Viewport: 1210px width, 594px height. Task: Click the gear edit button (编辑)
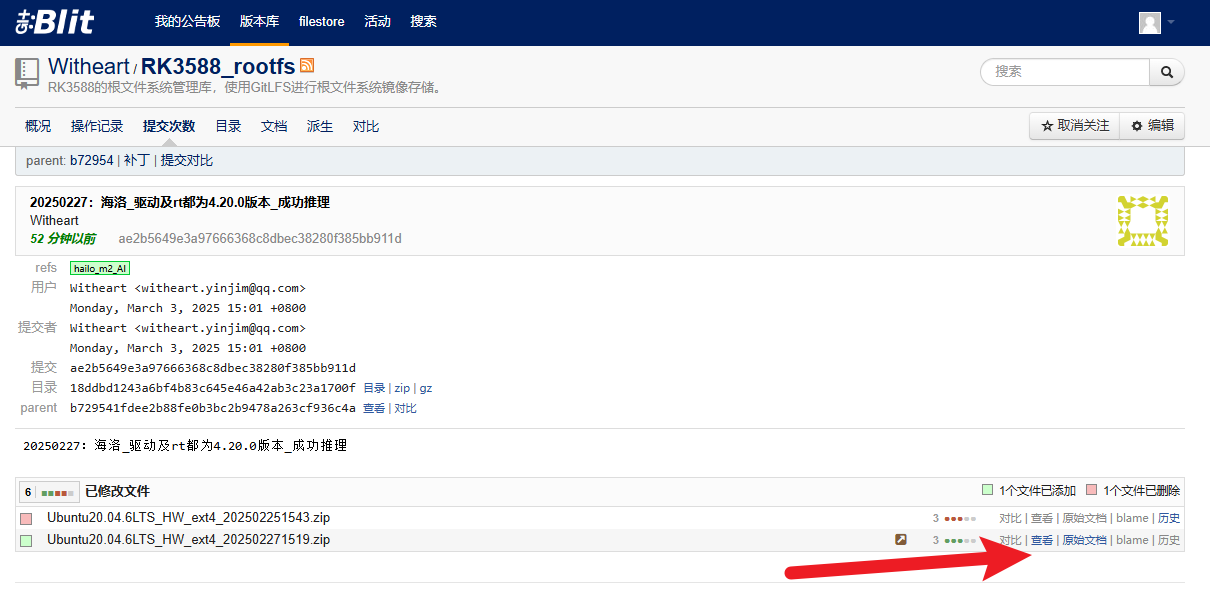point(1152,126)
